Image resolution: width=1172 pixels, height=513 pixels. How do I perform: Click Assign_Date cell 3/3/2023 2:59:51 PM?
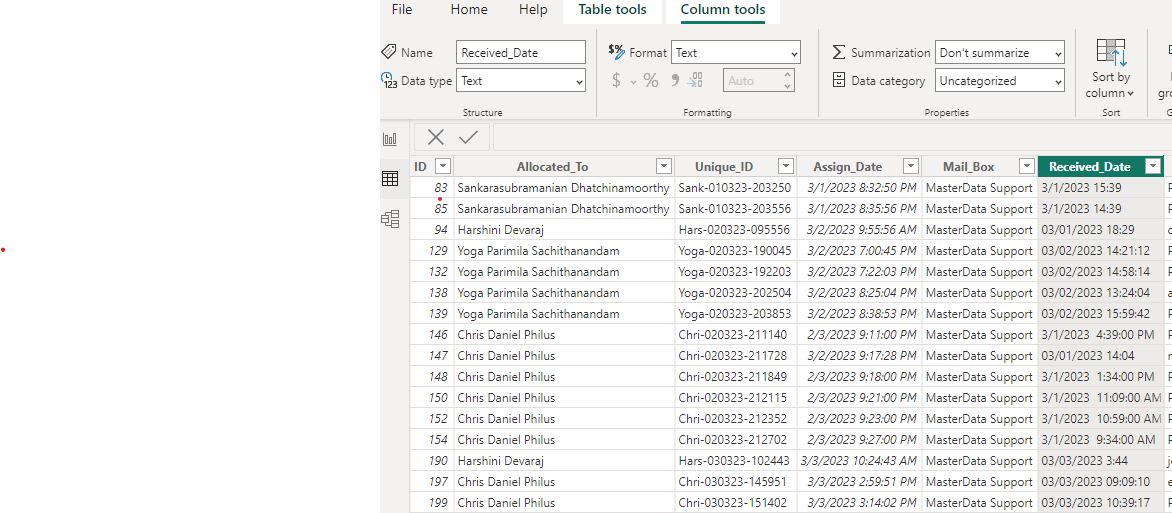pyautogui.click(x=859, y=482)
